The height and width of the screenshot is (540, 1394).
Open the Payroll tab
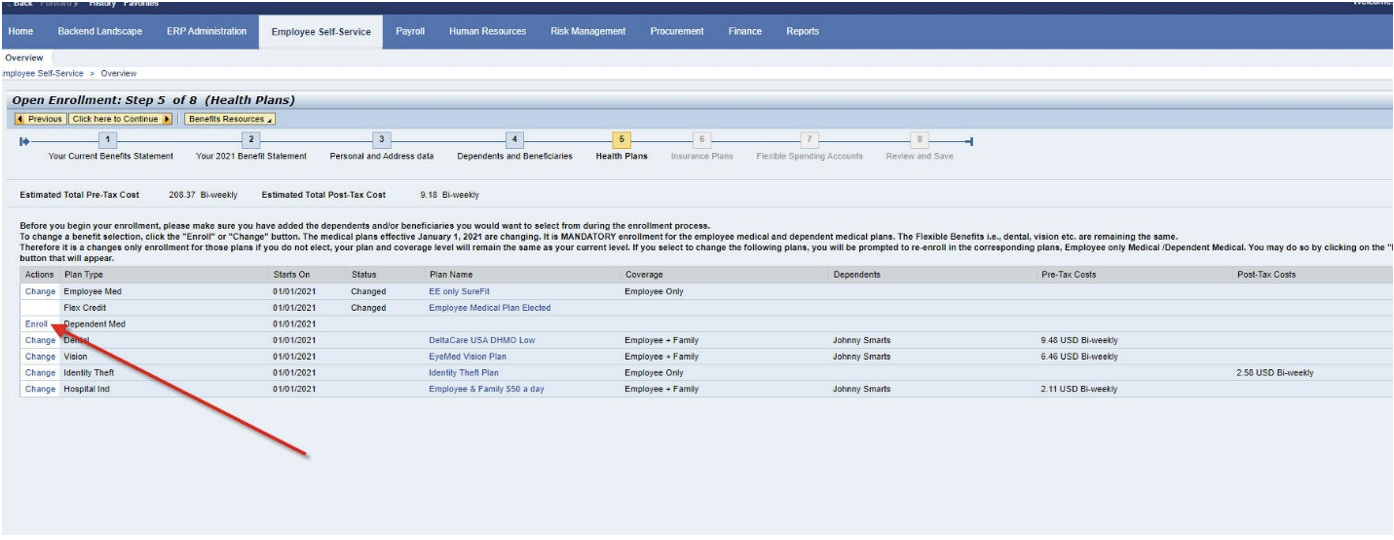pyautogui.click(x=410, y=32)
